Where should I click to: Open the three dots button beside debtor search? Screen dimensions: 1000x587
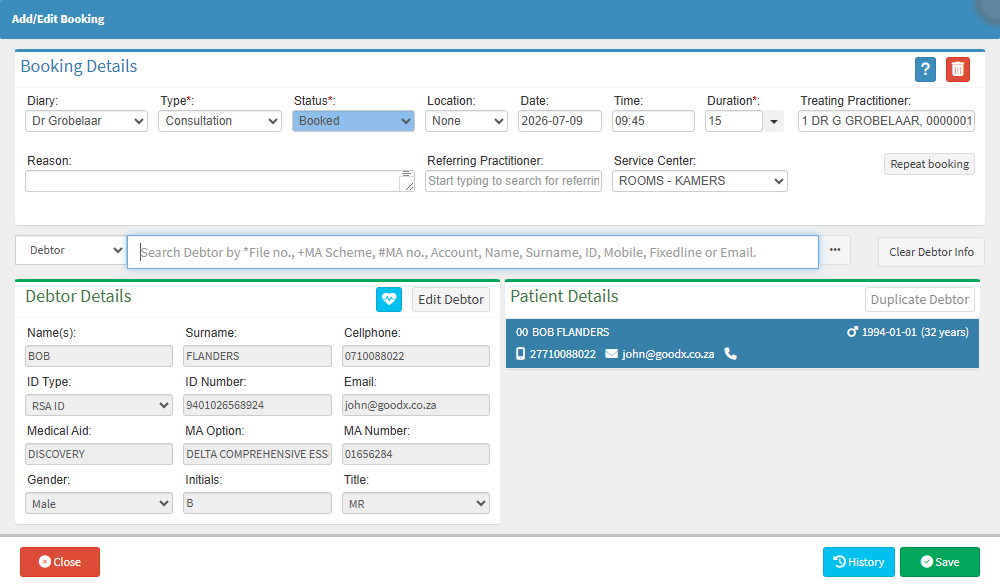[x=835, y=251]
